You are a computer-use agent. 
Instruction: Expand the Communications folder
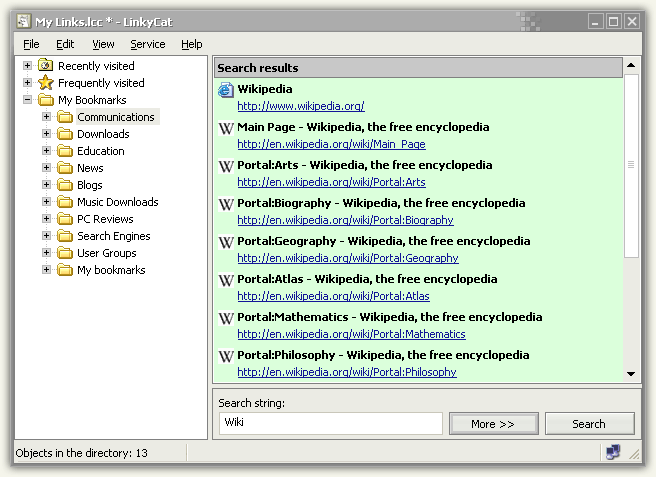click(46, 117)
